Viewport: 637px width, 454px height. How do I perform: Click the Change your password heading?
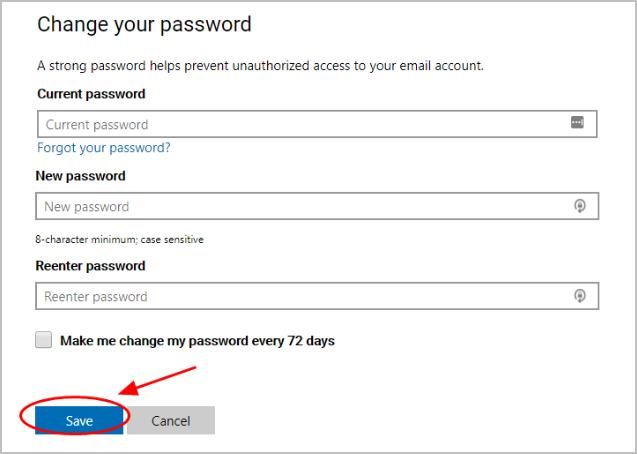[144, 24]
